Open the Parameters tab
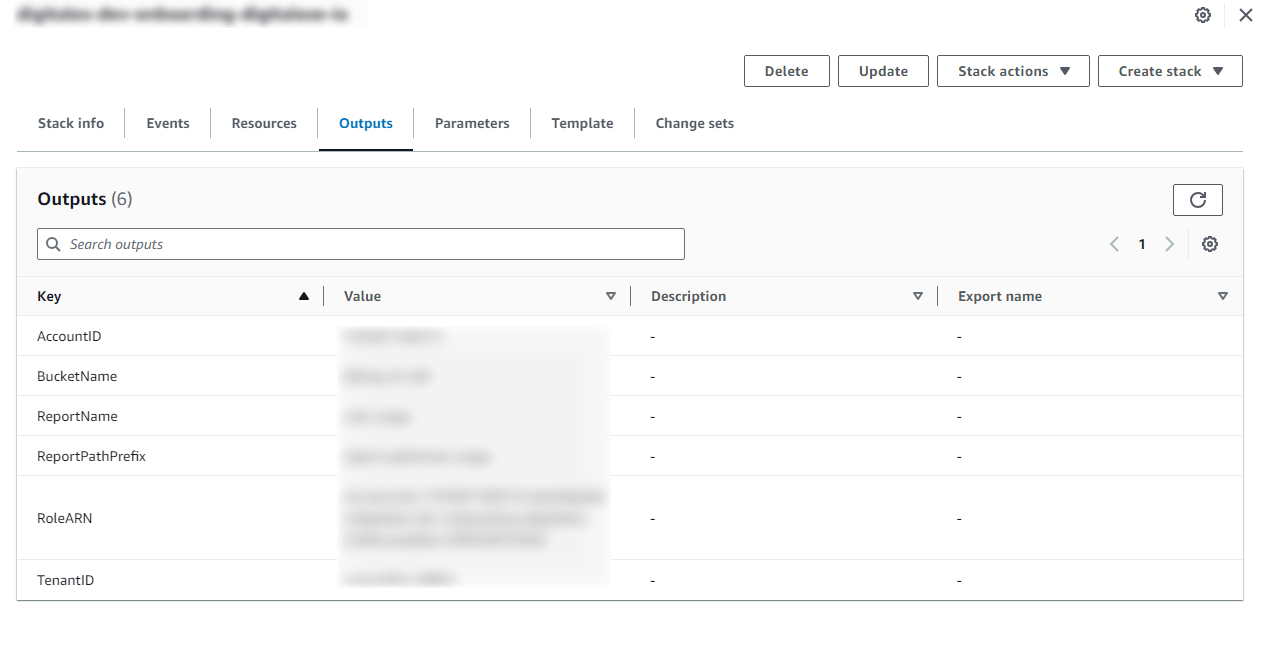Image resolution: width=1267 pixels, height=661 pixels. (472, 123)
